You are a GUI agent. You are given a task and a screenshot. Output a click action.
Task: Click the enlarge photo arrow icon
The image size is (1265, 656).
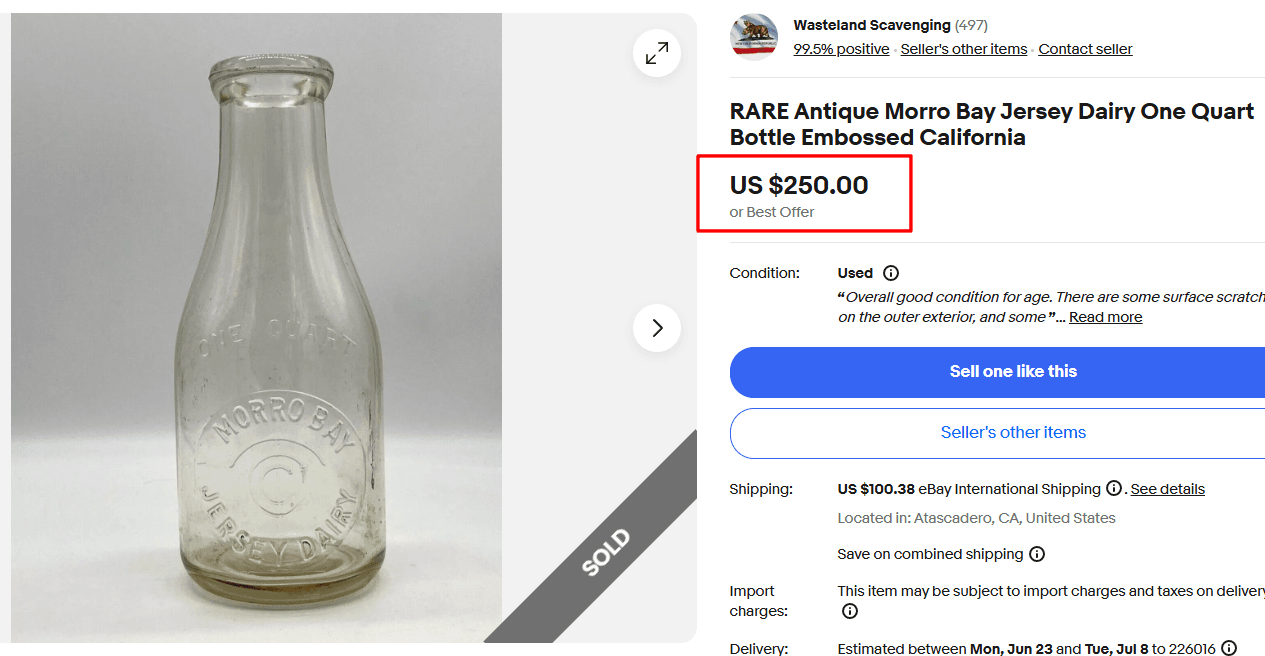pos(657,53)
